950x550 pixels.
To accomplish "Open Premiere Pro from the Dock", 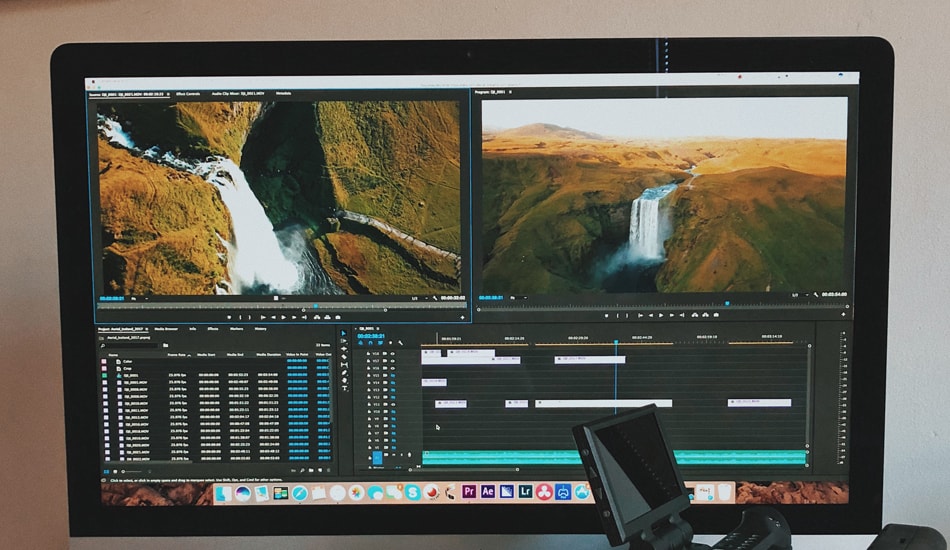I will coord(469,491).
